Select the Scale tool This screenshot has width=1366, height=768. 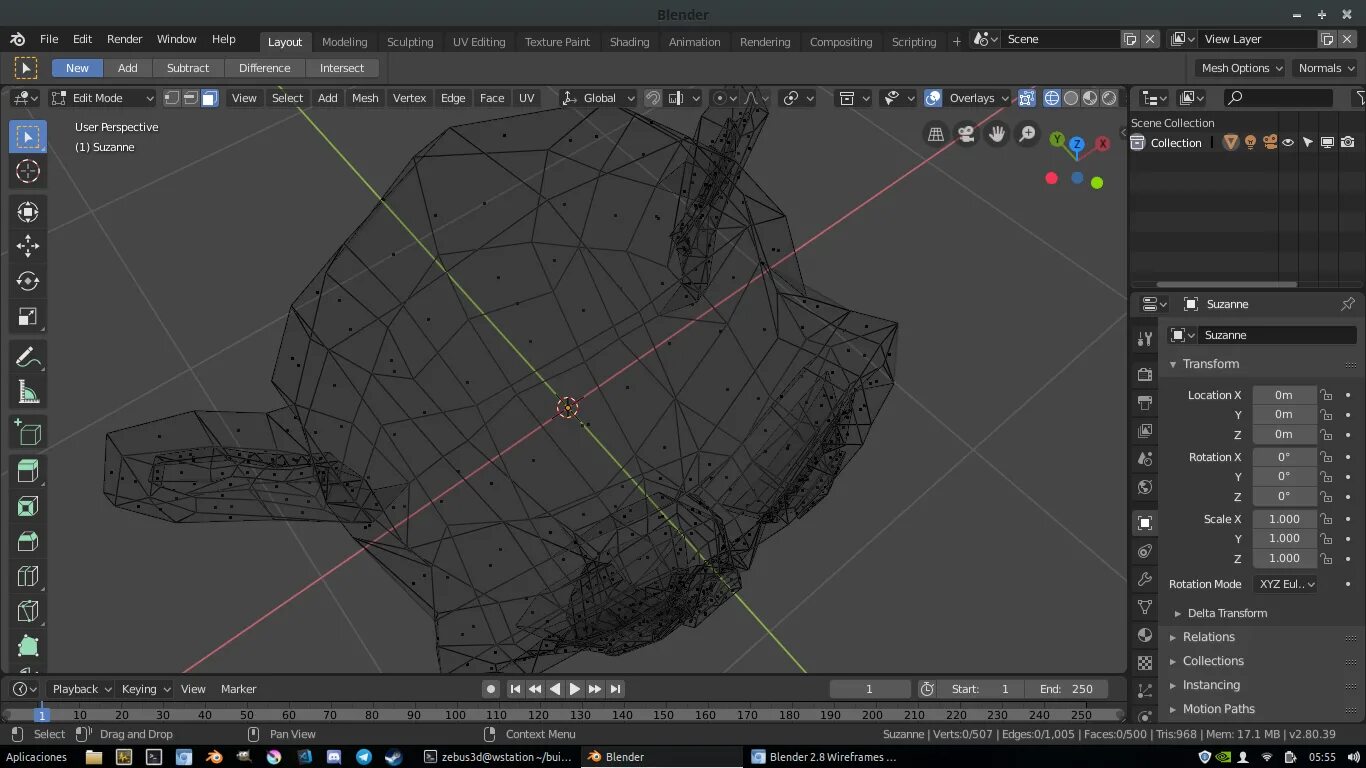(28, 318)
